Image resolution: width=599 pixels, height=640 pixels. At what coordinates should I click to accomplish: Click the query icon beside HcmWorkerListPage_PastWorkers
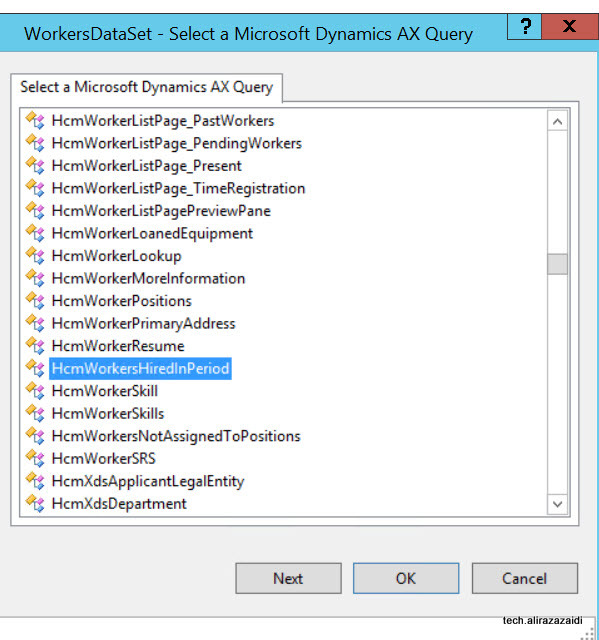[x=35, y=120]
